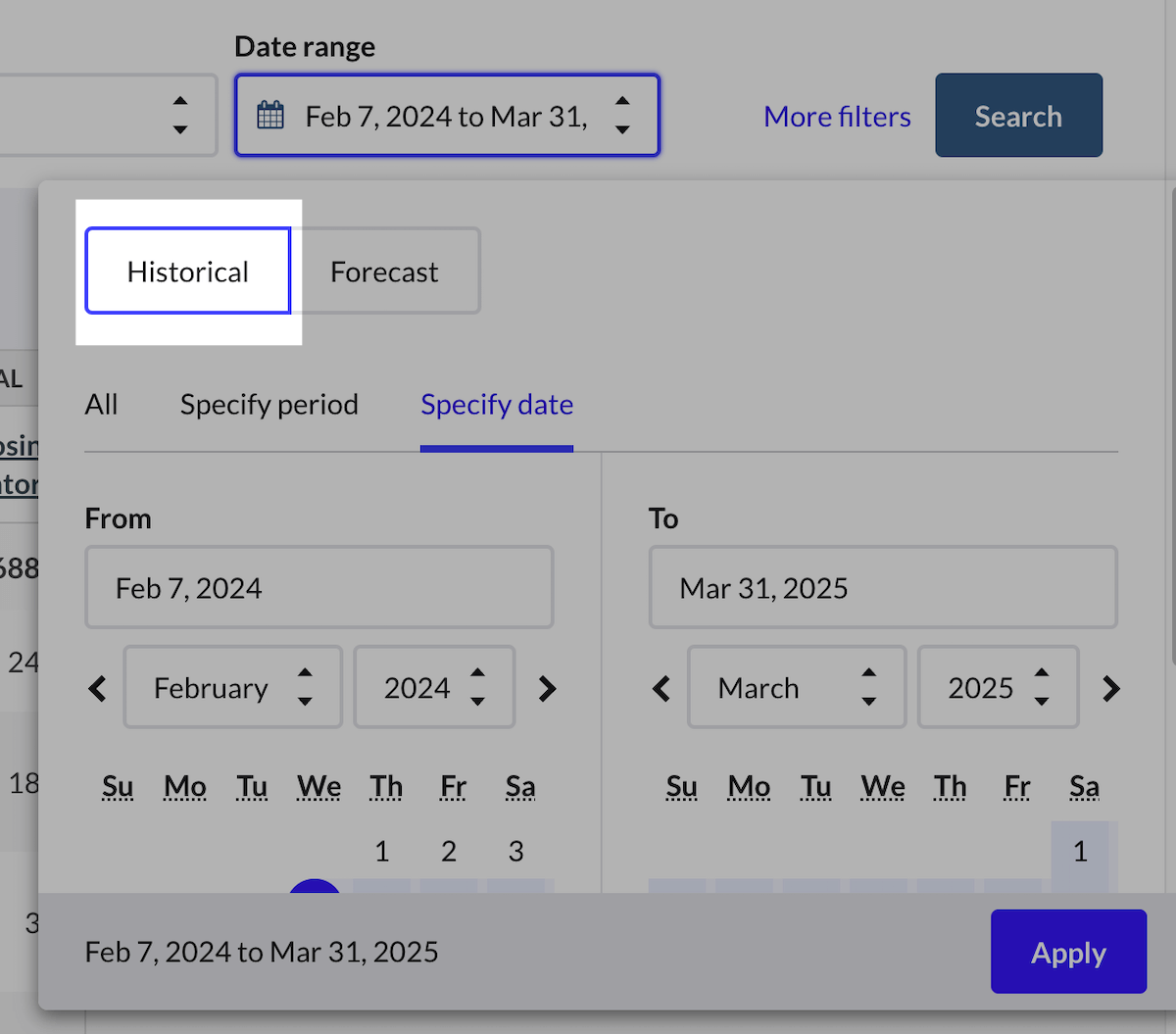1176x1034 pixels.
Task: Open the More filters link
Action: pyautogui.click(x=837, y=117)
